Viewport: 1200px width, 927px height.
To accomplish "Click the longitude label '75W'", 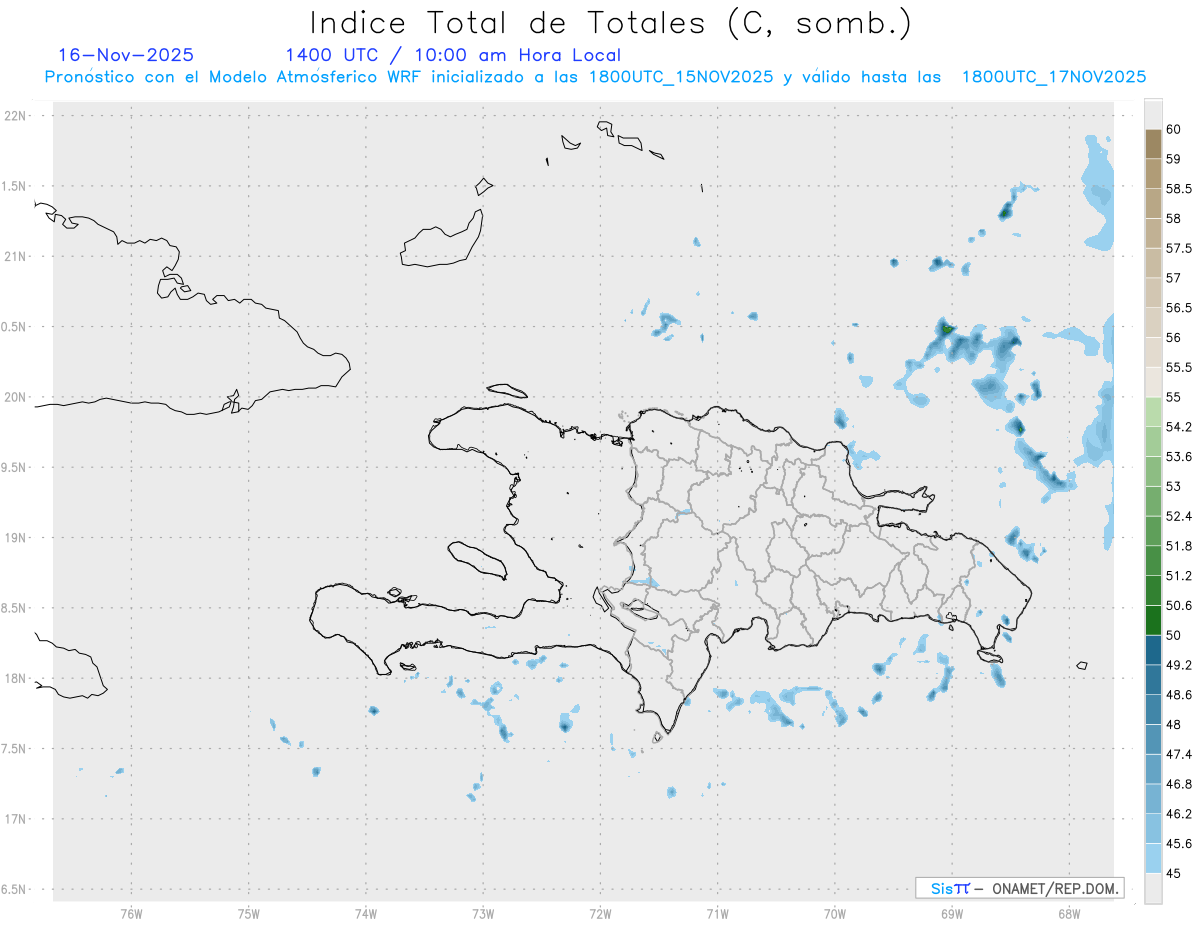I will [x=248, y=913].
